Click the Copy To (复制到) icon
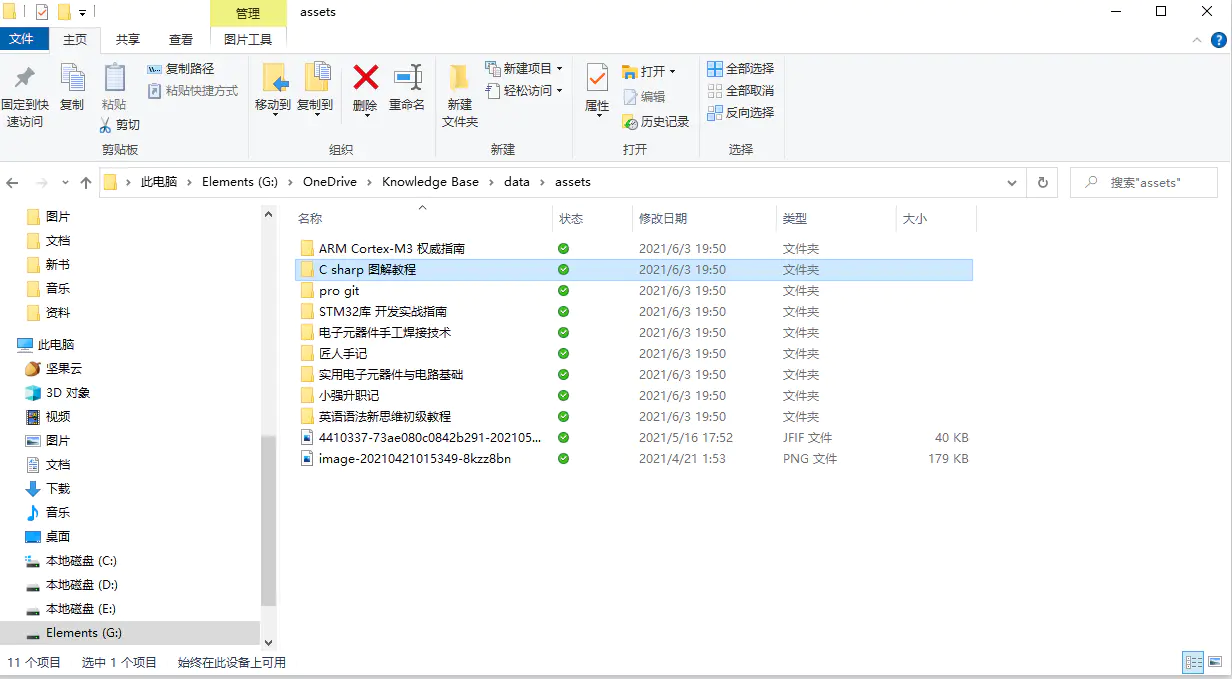The width and height of the screenshot is (1232, 679). pyautogui.click(x=315, y=78)
